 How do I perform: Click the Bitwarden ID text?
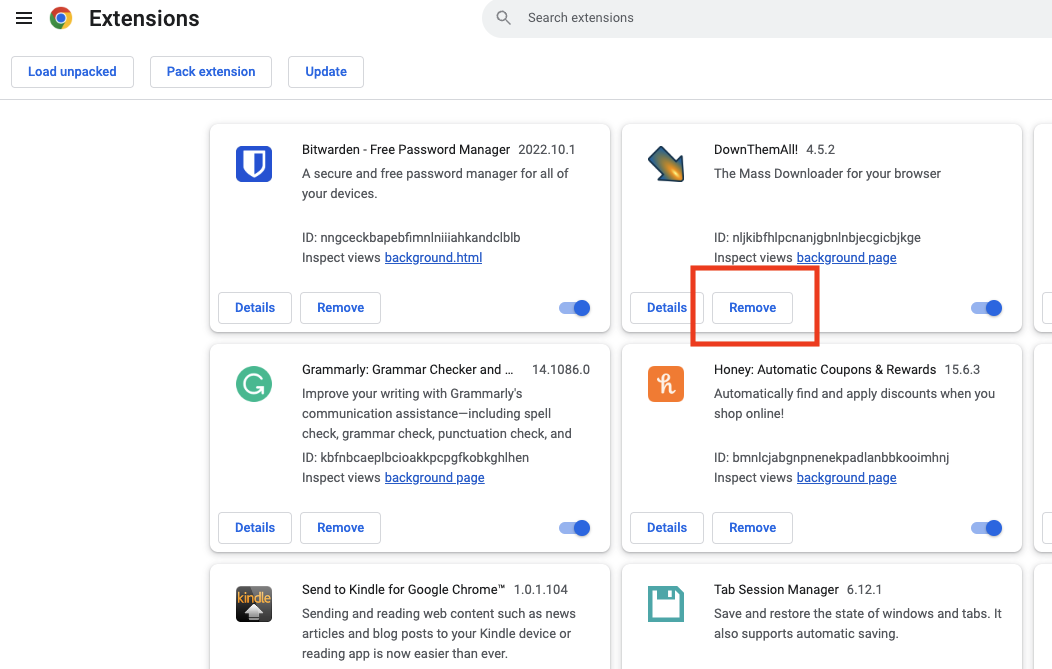tap(411, 238)
